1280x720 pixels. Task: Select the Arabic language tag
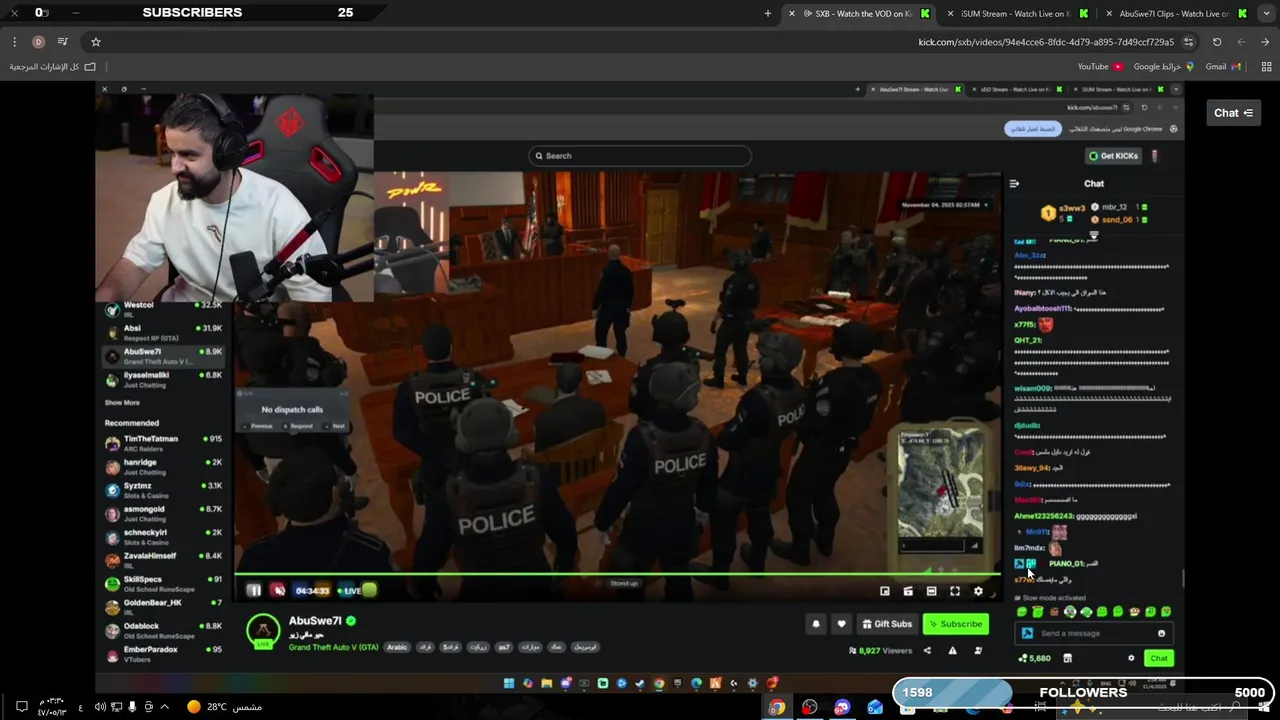[397, 647]
